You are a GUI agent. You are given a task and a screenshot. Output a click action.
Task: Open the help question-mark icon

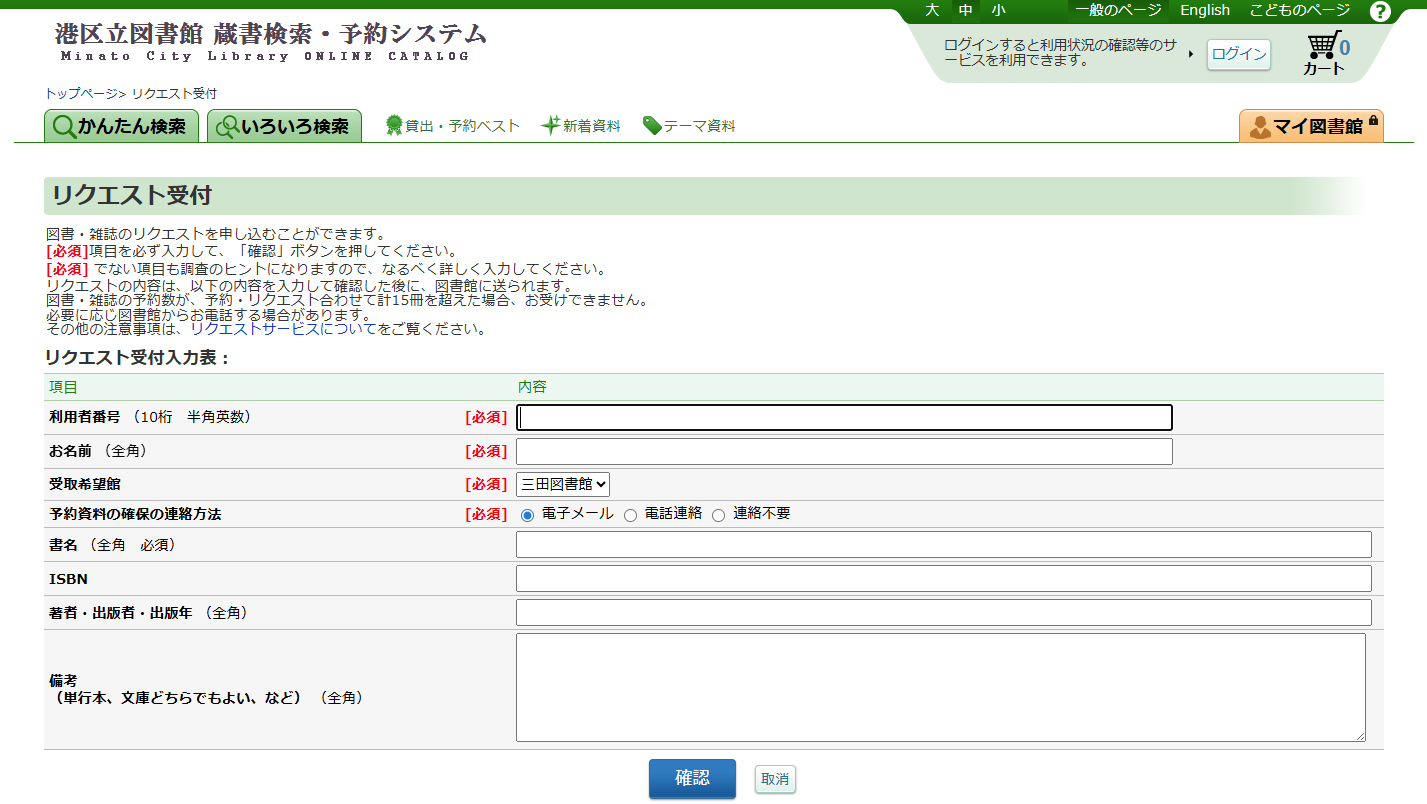pyautogui.click(x=1382, y=11)
